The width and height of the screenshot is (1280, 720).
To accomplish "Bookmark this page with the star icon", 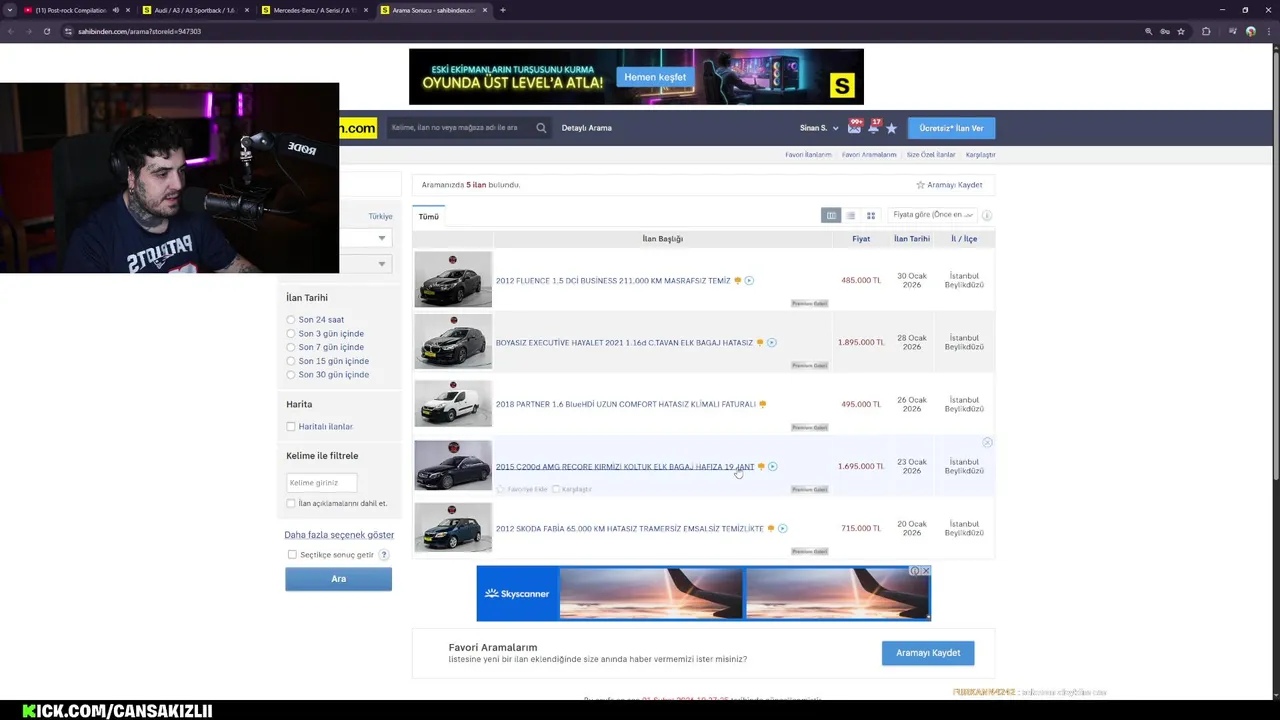I will 1181,31.
